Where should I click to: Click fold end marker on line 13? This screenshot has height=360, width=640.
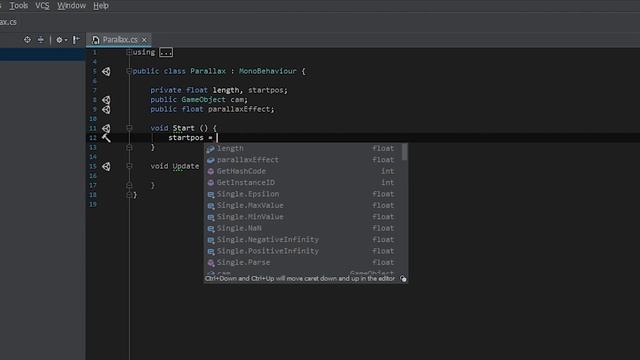tap(129, 147)
